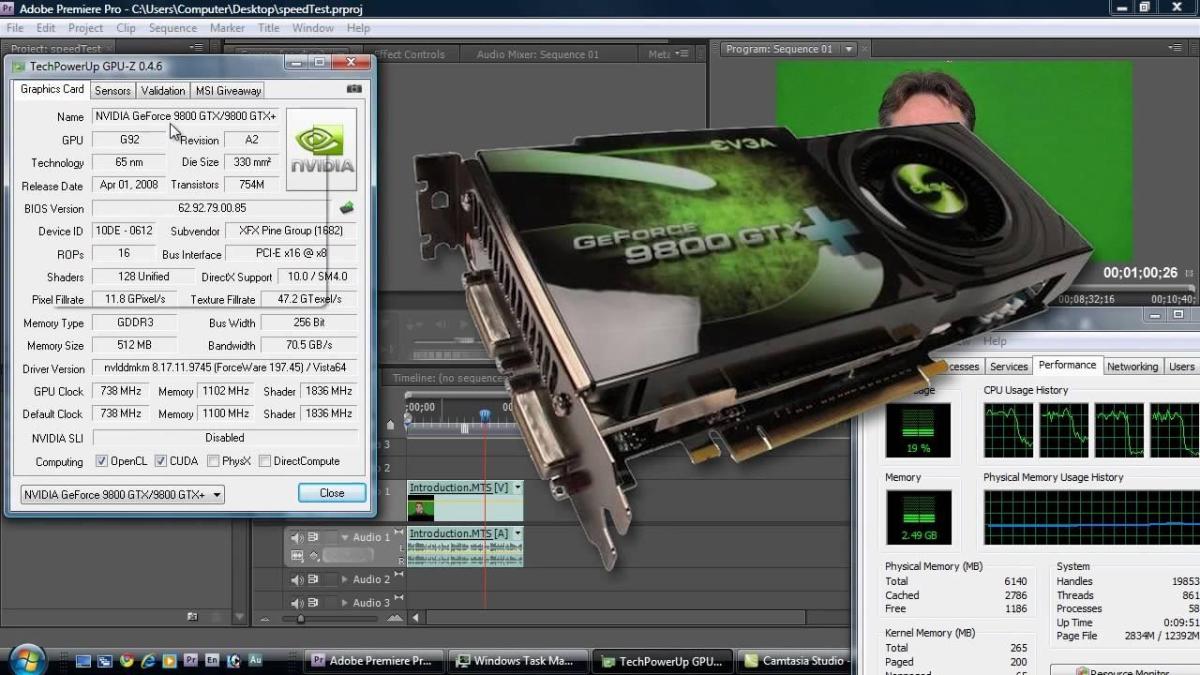Launch Internet Explorer from quick launch
1200x675 pixels.
point(148,660)
